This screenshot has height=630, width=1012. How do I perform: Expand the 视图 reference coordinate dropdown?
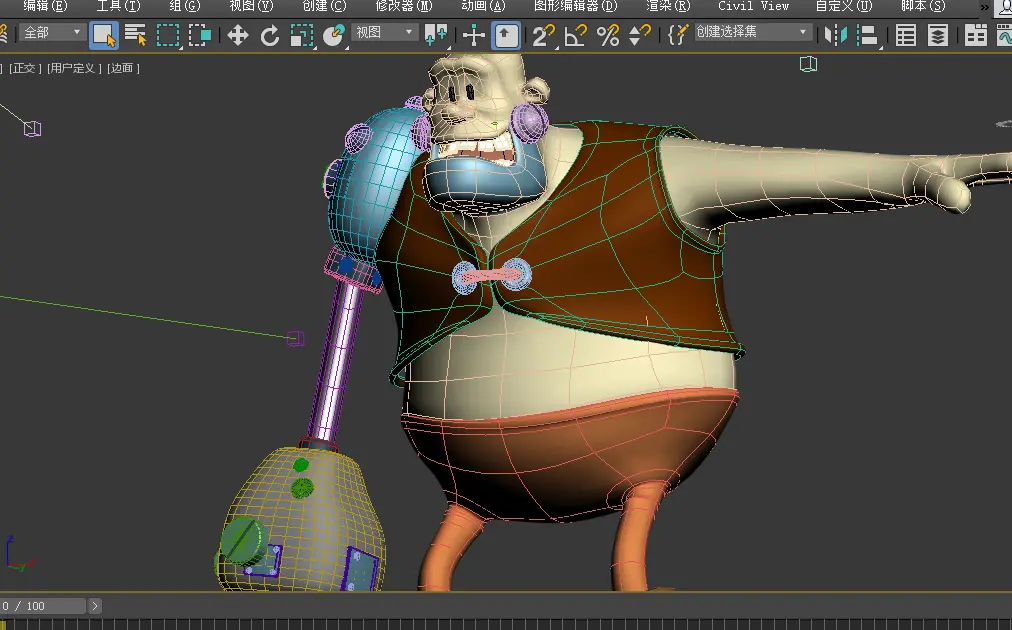tap(385, 33)
